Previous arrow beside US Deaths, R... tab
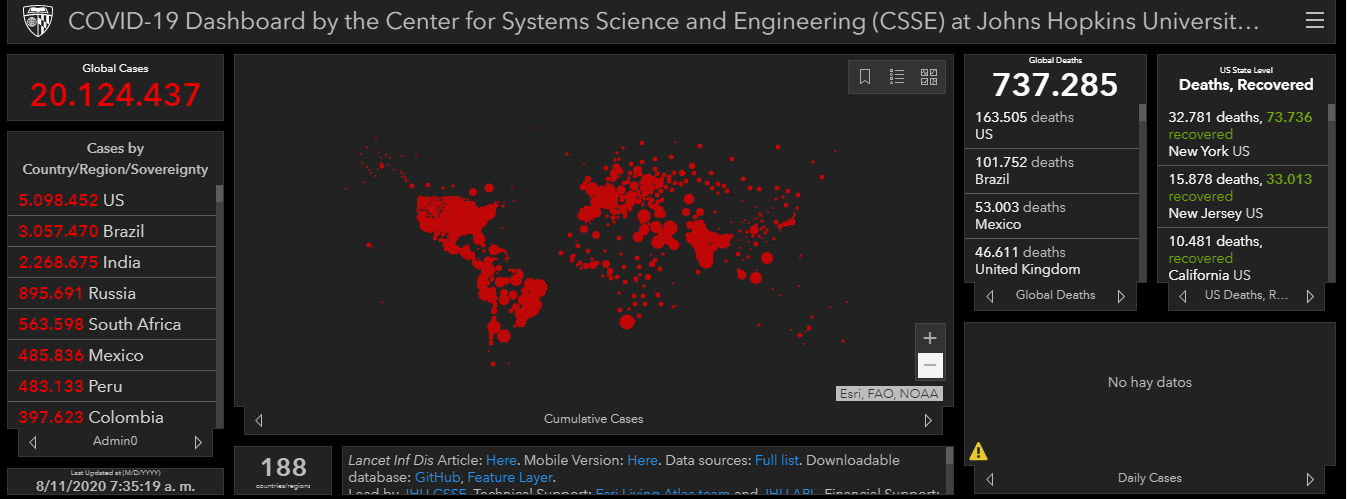1347x499 pixels. pyautogui.click(x=1183, y=296)
